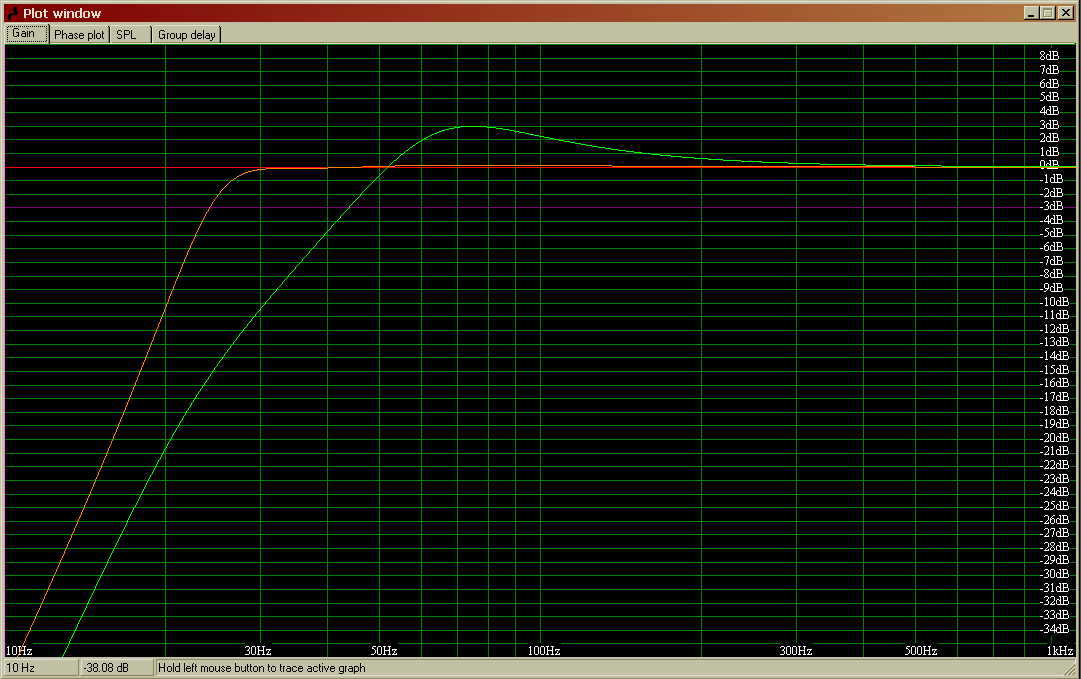Maximize the Plot window
1081x679 pixels.
coord(1047,13)
